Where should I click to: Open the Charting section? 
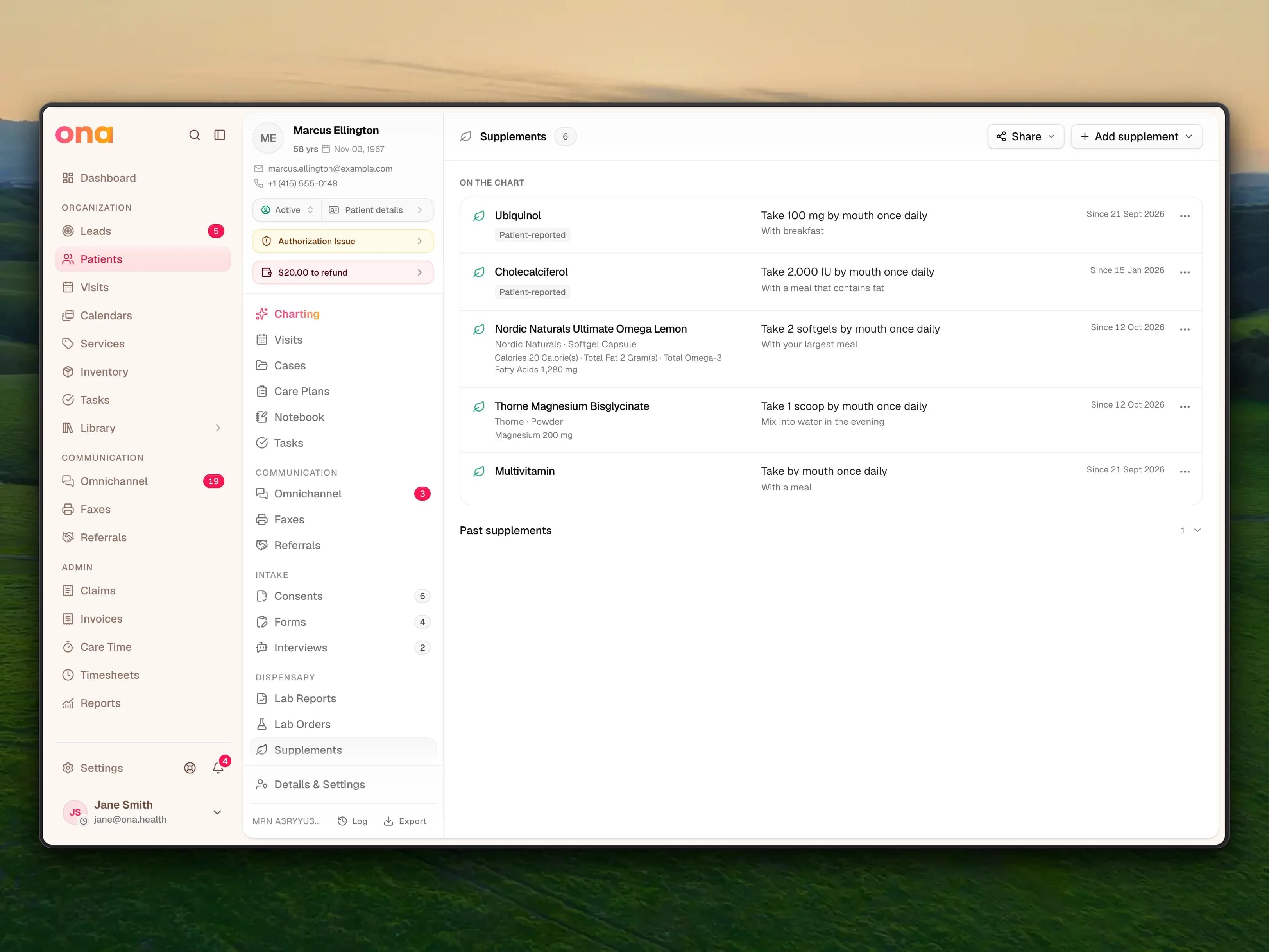(343, 314)
